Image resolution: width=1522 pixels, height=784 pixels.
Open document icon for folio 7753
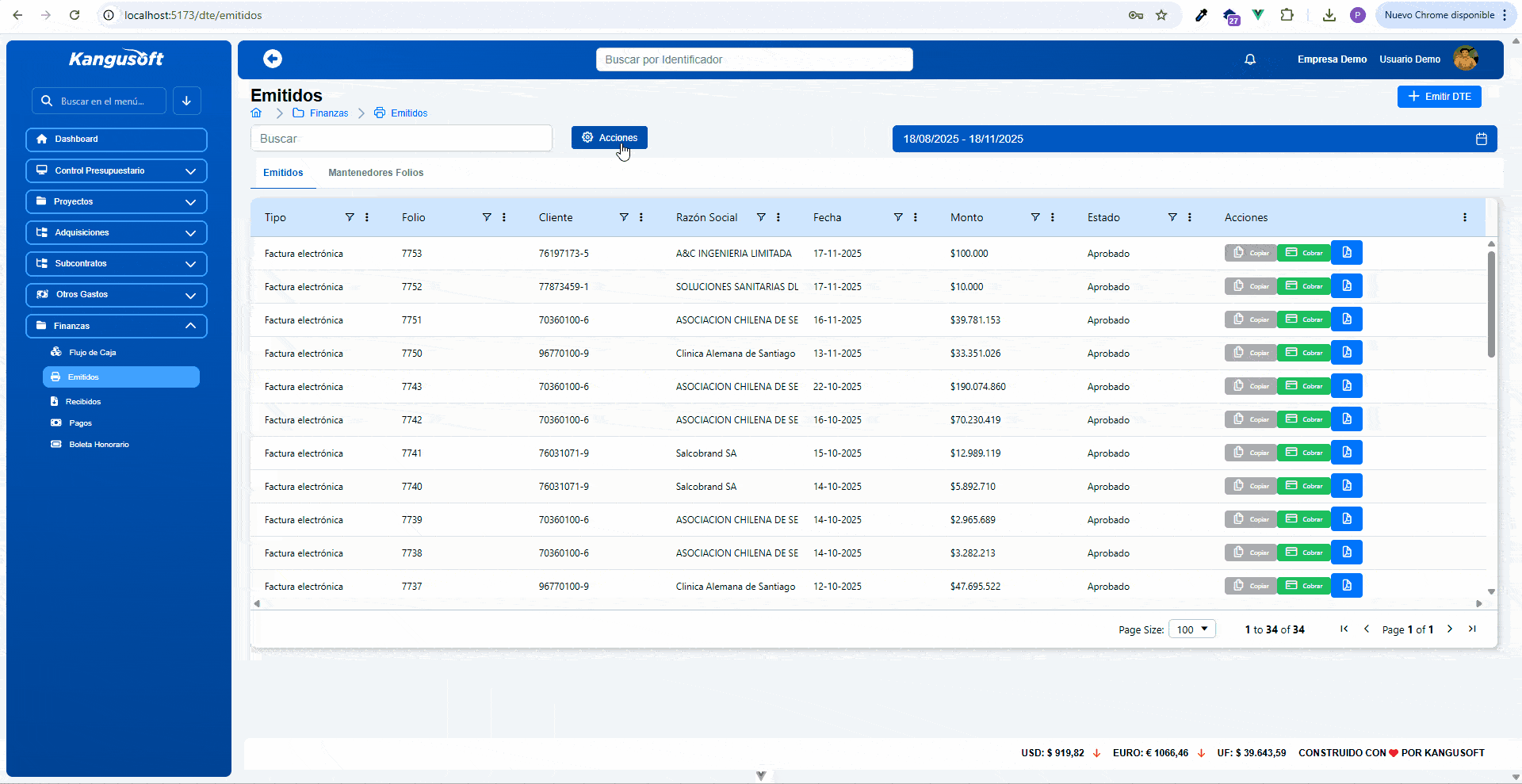click(x=1347, y=253)
